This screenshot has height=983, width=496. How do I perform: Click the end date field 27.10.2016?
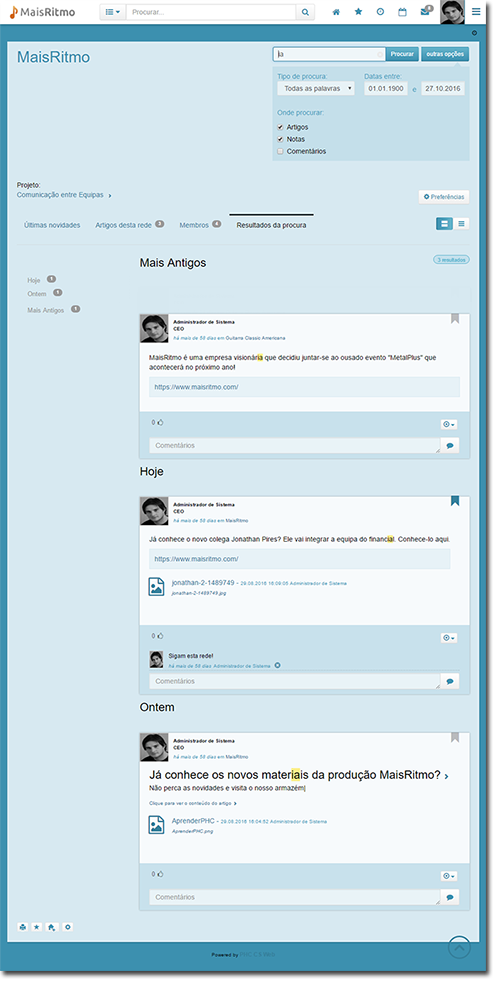(x=443, y=88)
